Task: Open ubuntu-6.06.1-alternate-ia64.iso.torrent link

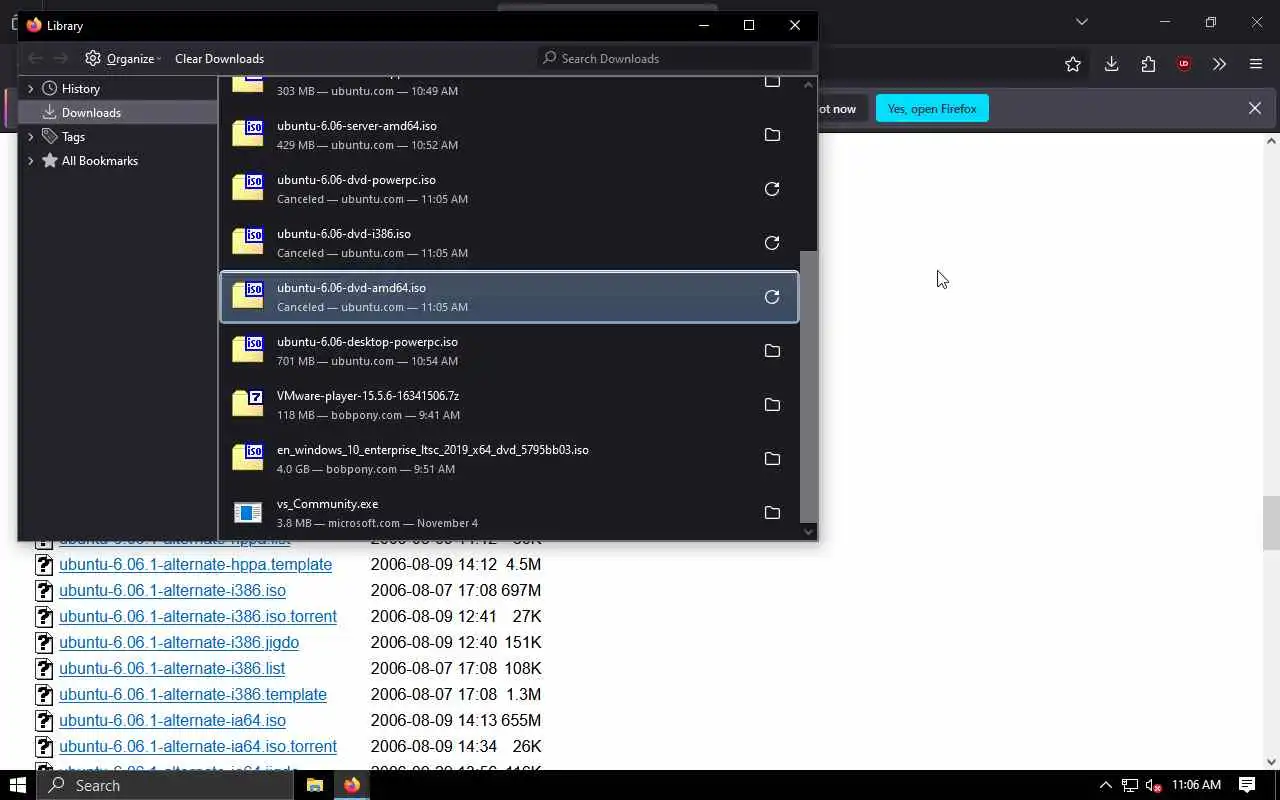Action: [x=198, y=746]
